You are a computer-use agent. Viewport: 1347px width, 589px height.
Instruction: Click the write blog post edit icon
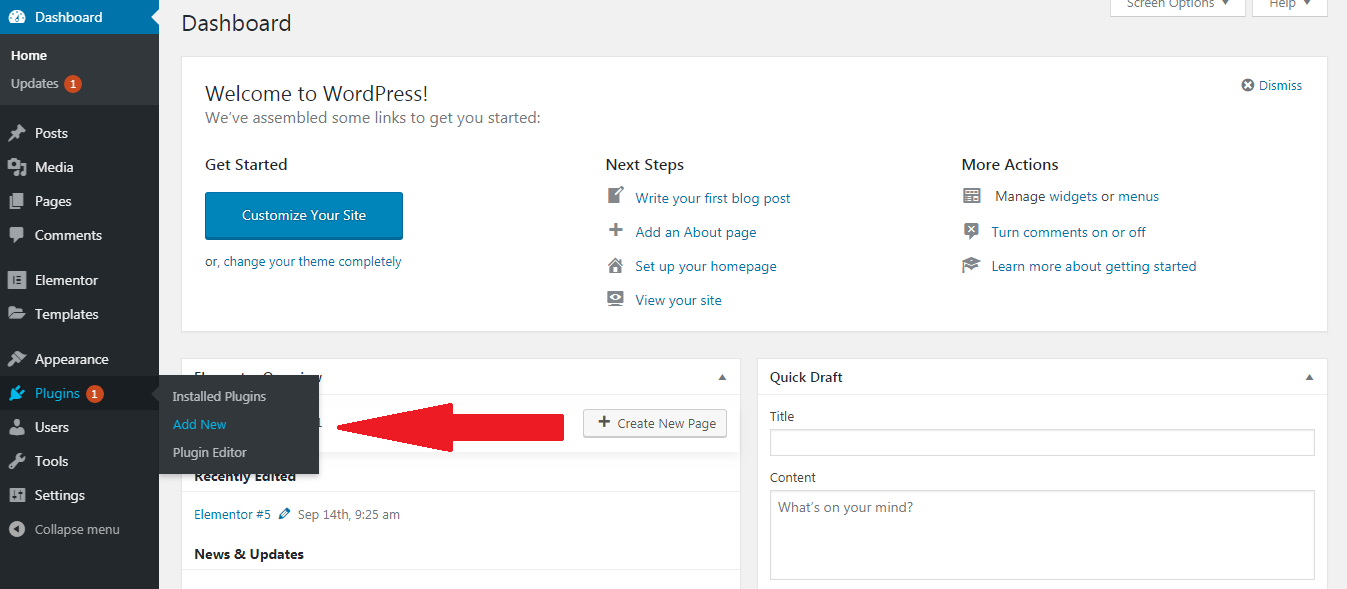(616, 196)
